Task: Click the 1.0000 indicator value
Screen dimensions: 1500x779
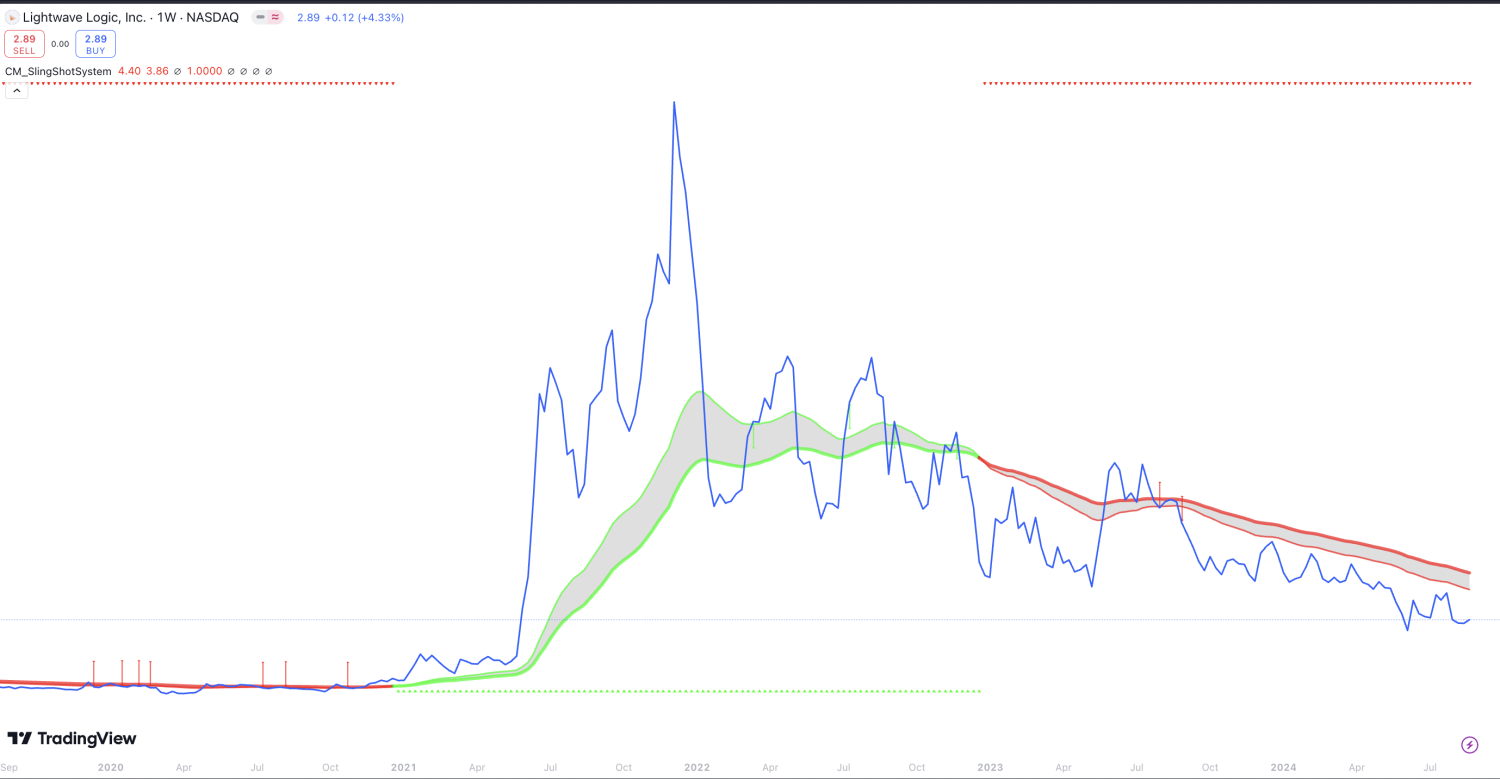Action: 205,71
